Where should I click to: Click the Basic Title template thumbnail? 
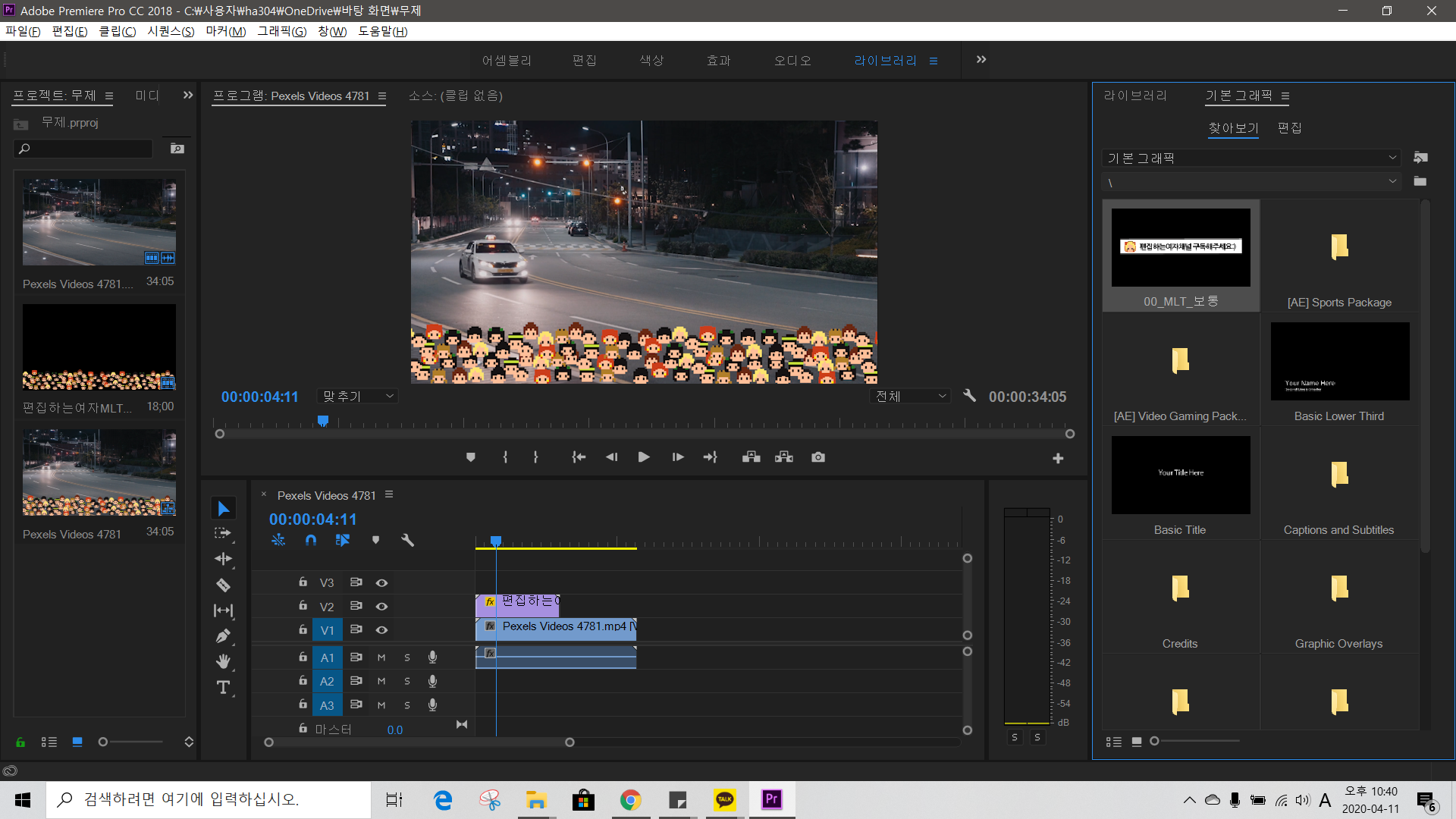pos(1180,475)
